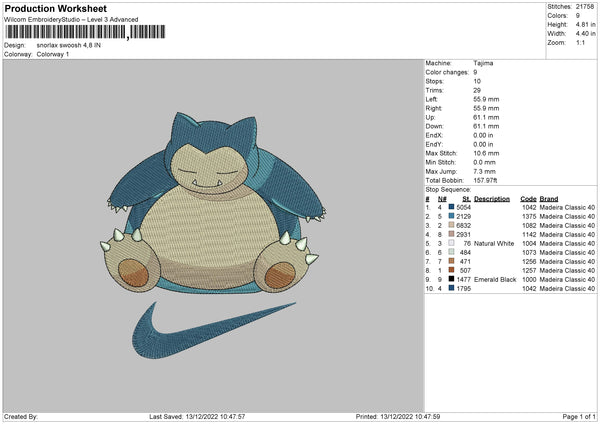This screenshot has width=600, height=424.
Task: Click the Width value '4.40 in'
Action: tap(585, 34)
